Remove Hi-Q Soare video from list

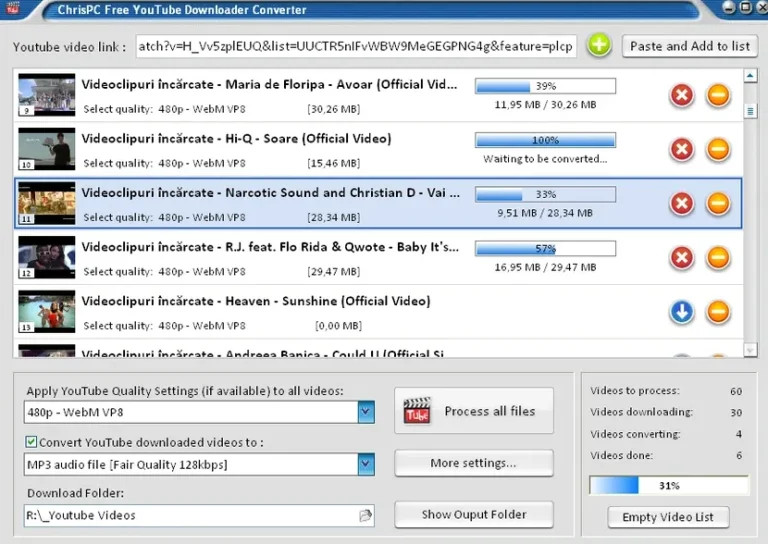pyautogui.click(x=718, y=149)
